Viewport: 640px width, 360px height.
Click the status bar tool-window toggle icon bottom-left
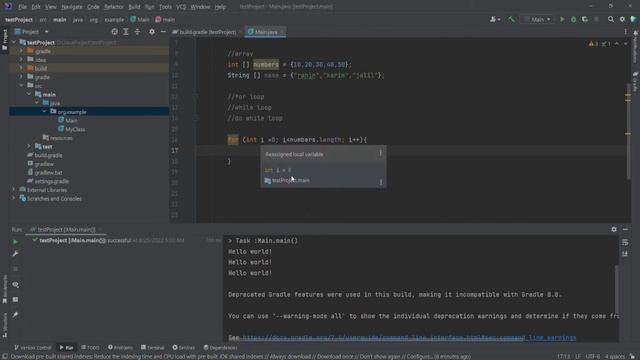pos(4,356)
